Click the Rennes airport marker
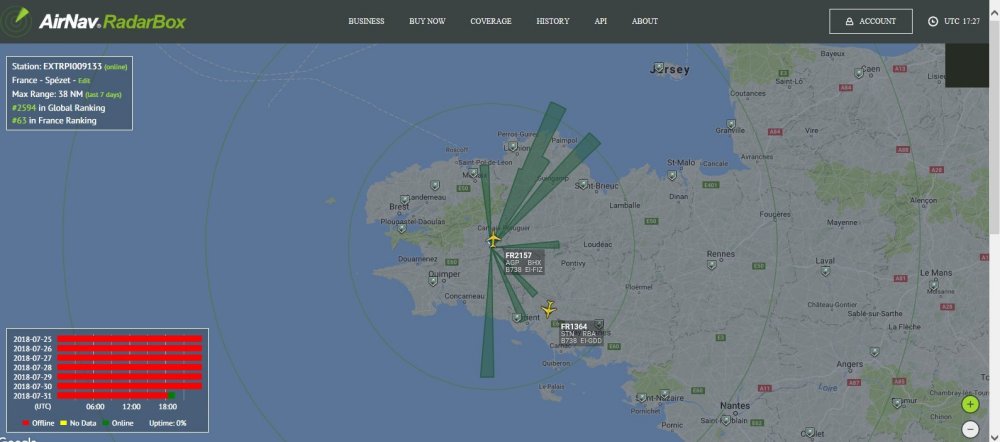Viewport: 1000px width, 442px height. click(711, 265)
